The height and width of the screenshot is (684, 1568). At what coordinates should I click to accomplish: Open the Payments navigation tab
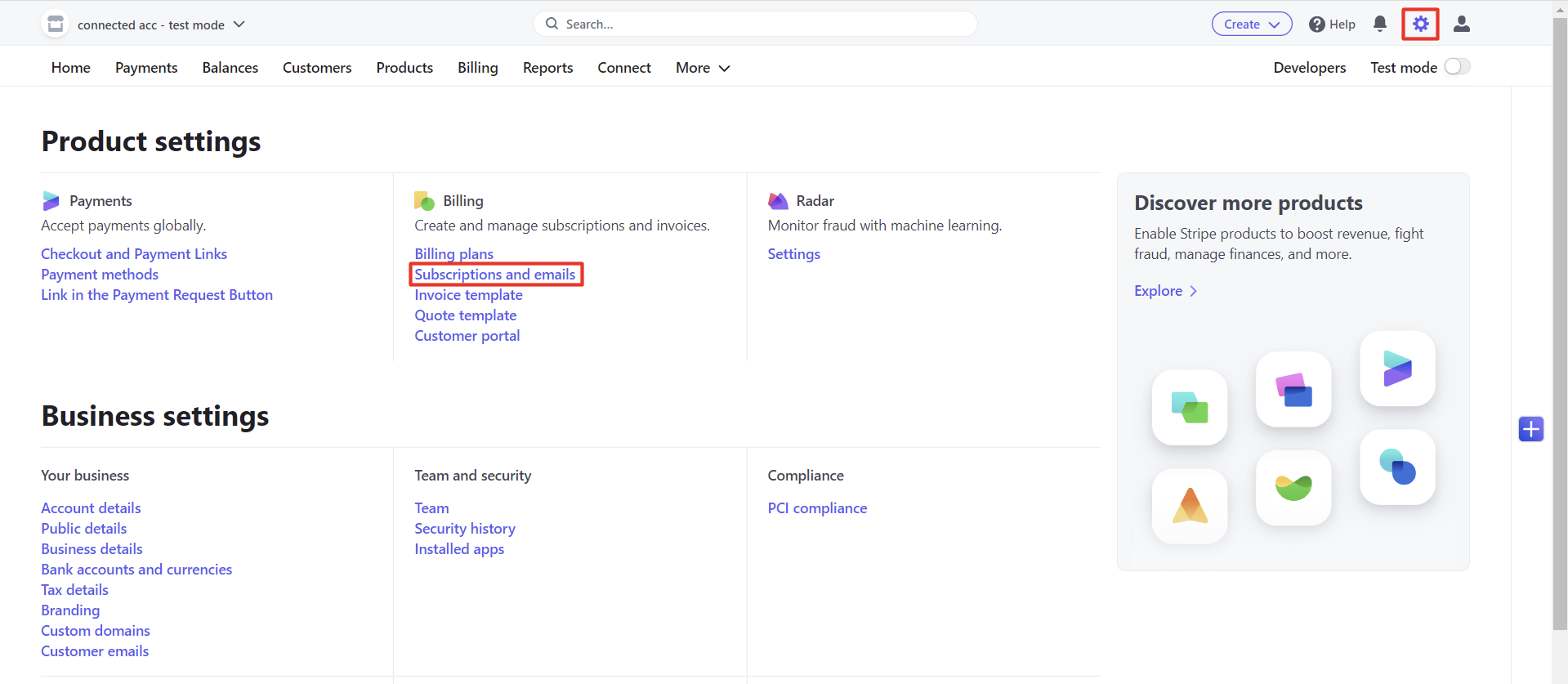[146, 68]
